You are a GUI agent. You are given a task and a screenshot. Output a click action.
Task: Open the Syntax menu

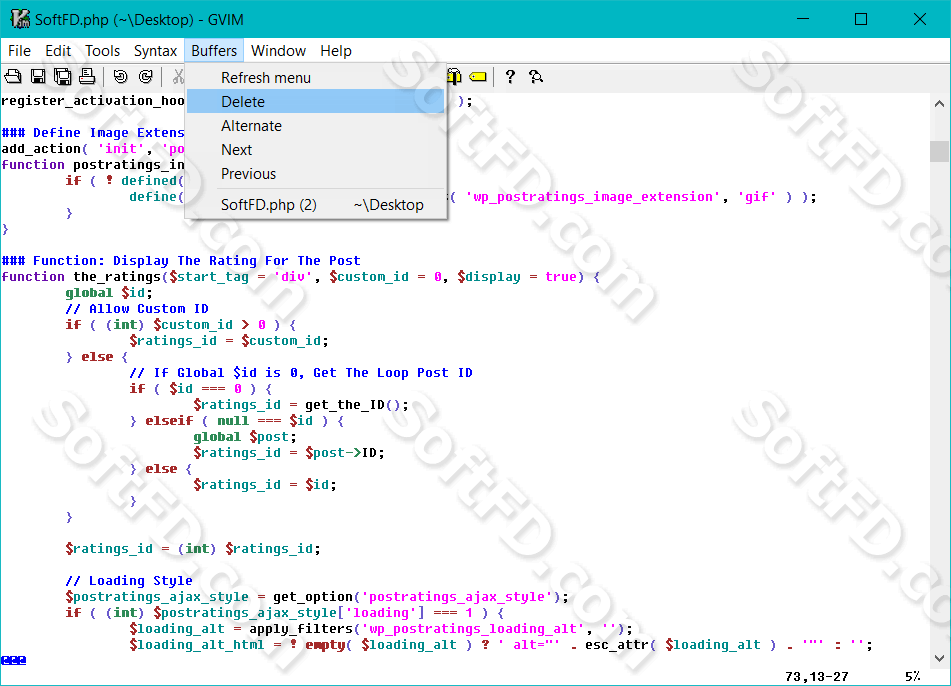[155, 51]
